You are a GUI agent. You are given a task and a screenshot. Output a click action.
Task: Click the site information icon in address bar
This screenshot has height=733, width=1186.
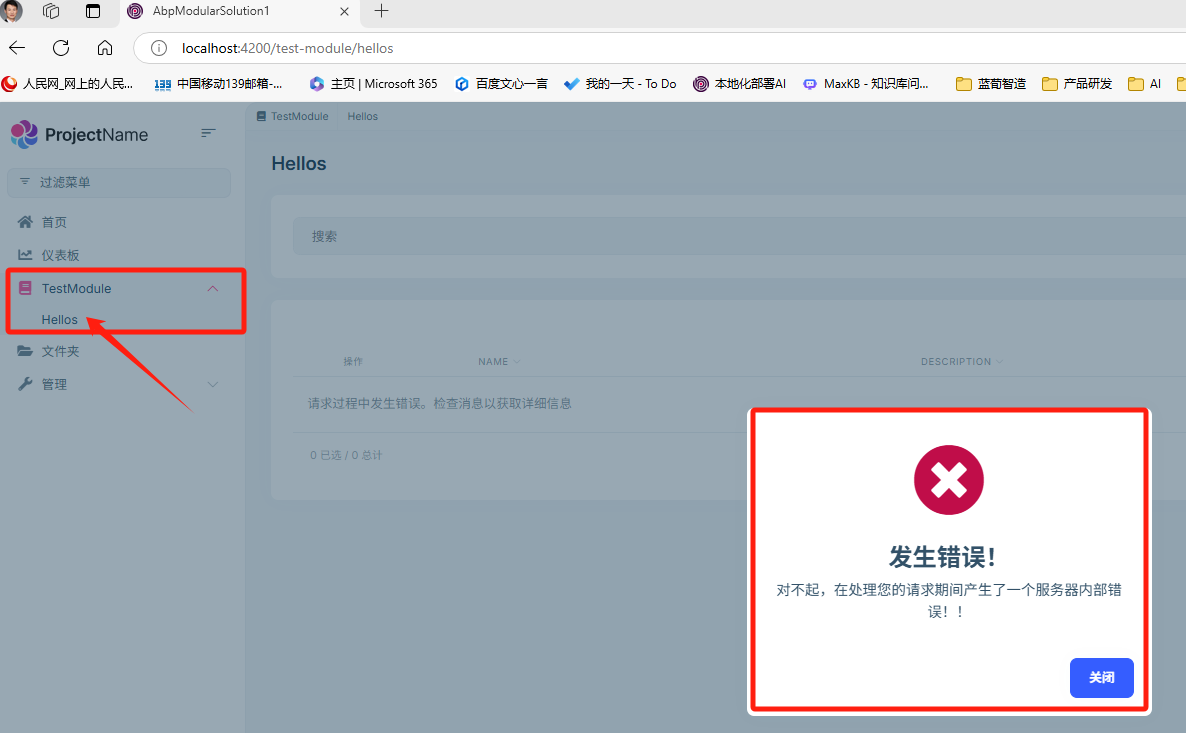[x=159, y=48]
